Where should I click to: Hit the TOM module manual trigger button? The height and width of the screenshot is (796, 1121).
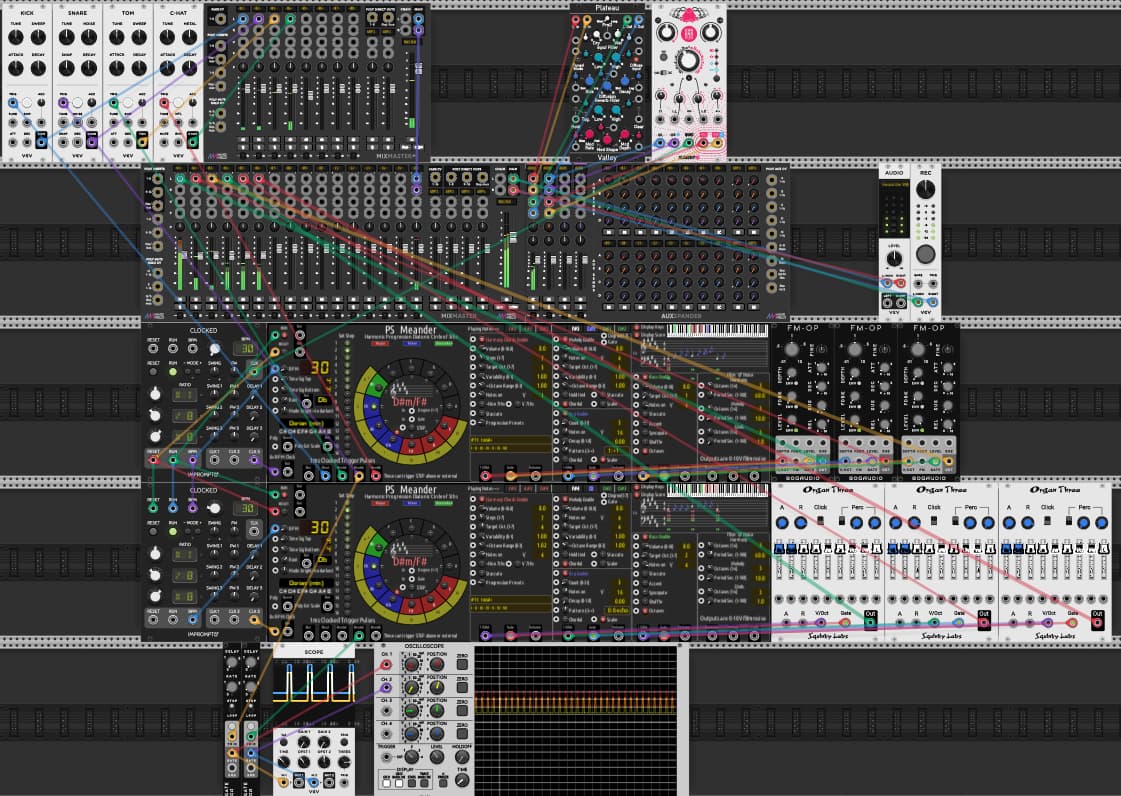(x=128, y=103)
